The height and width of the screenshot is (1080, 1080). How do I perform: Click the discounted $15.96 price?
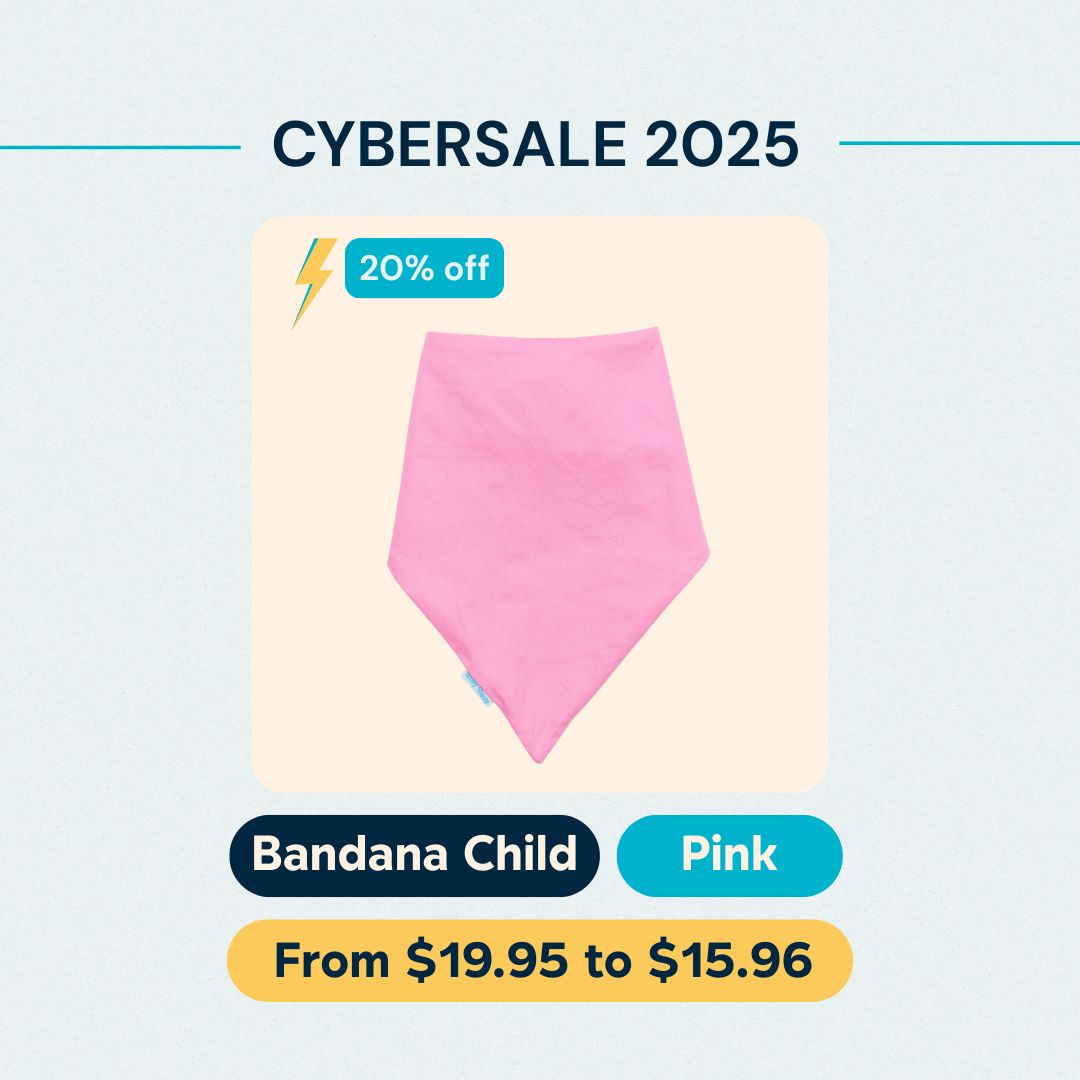coord(729,961)
